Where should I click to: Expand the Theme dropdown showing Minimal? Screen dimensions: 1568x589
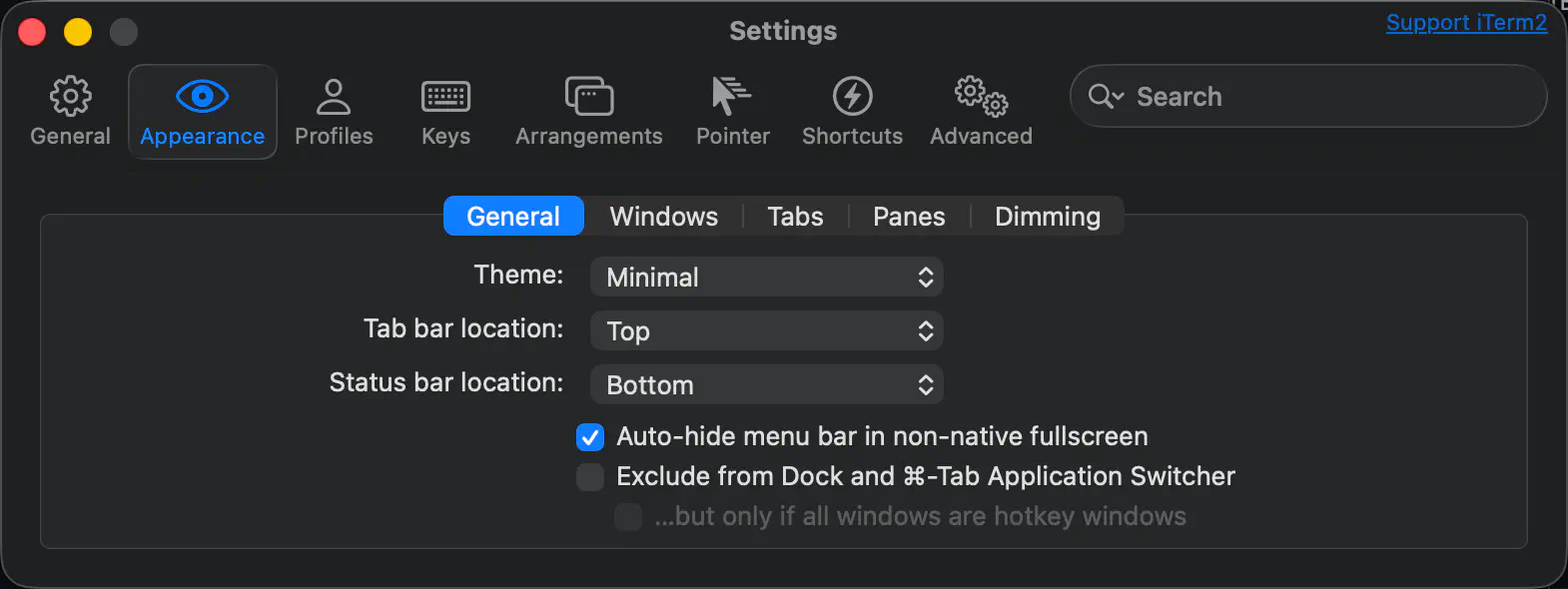coord(766,278)
